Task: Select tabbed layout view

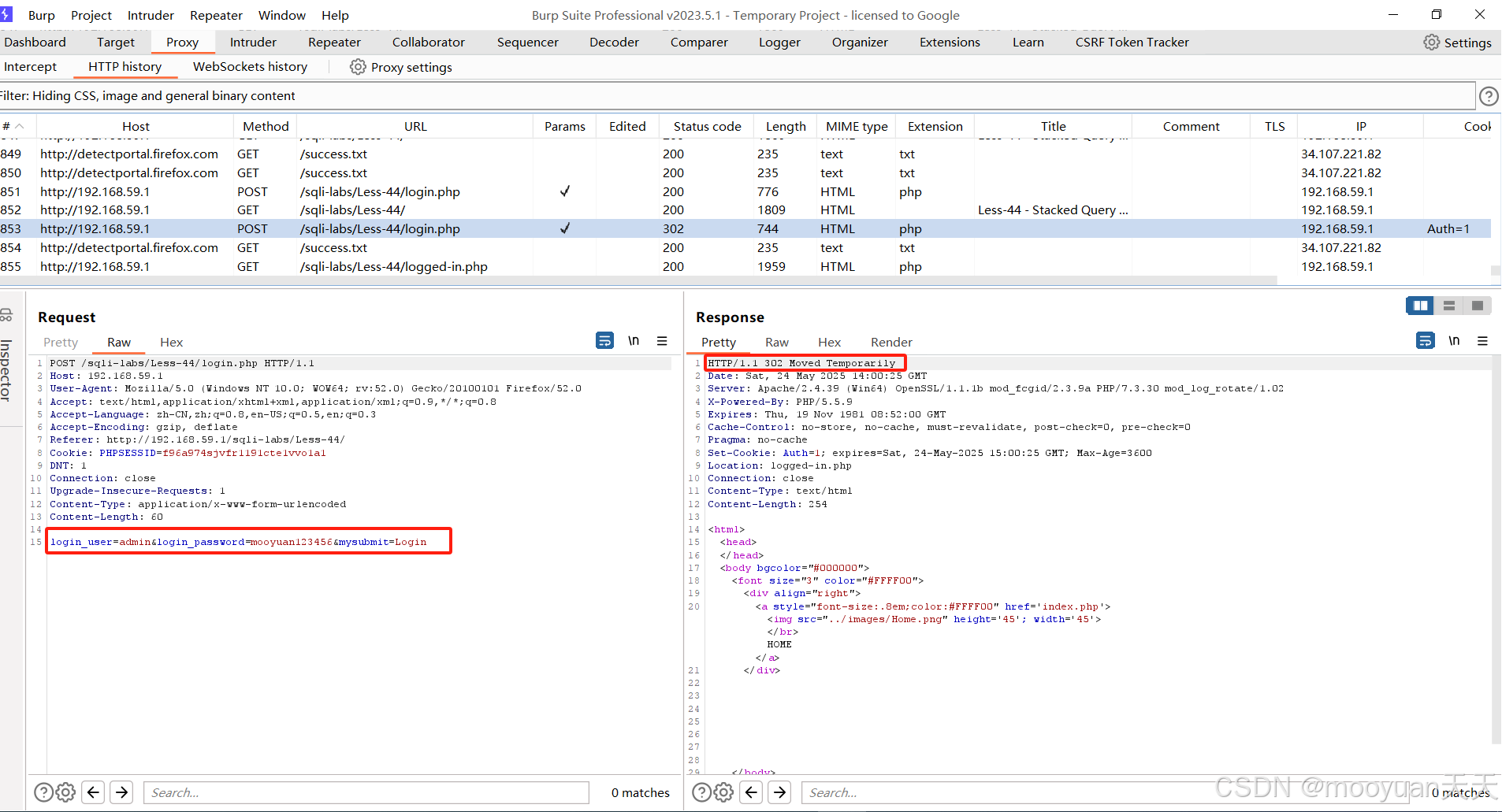Action: (1477, 306)
